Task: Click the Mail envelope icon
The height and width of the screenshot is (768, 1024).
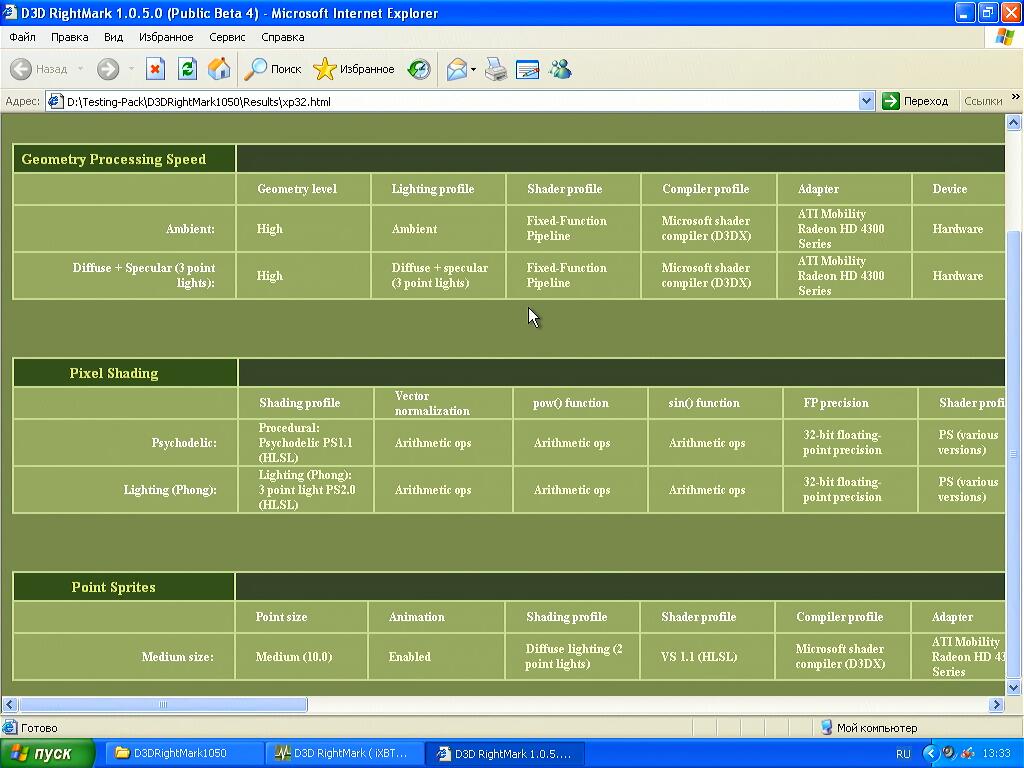Action: (x=456, y=69)
